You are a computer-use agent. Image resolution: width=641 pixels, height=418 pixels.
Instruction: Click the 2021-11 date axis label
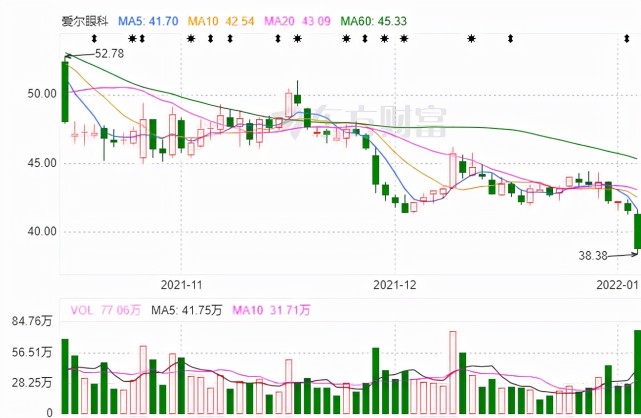pyautogui.click(x=182, y=285)
